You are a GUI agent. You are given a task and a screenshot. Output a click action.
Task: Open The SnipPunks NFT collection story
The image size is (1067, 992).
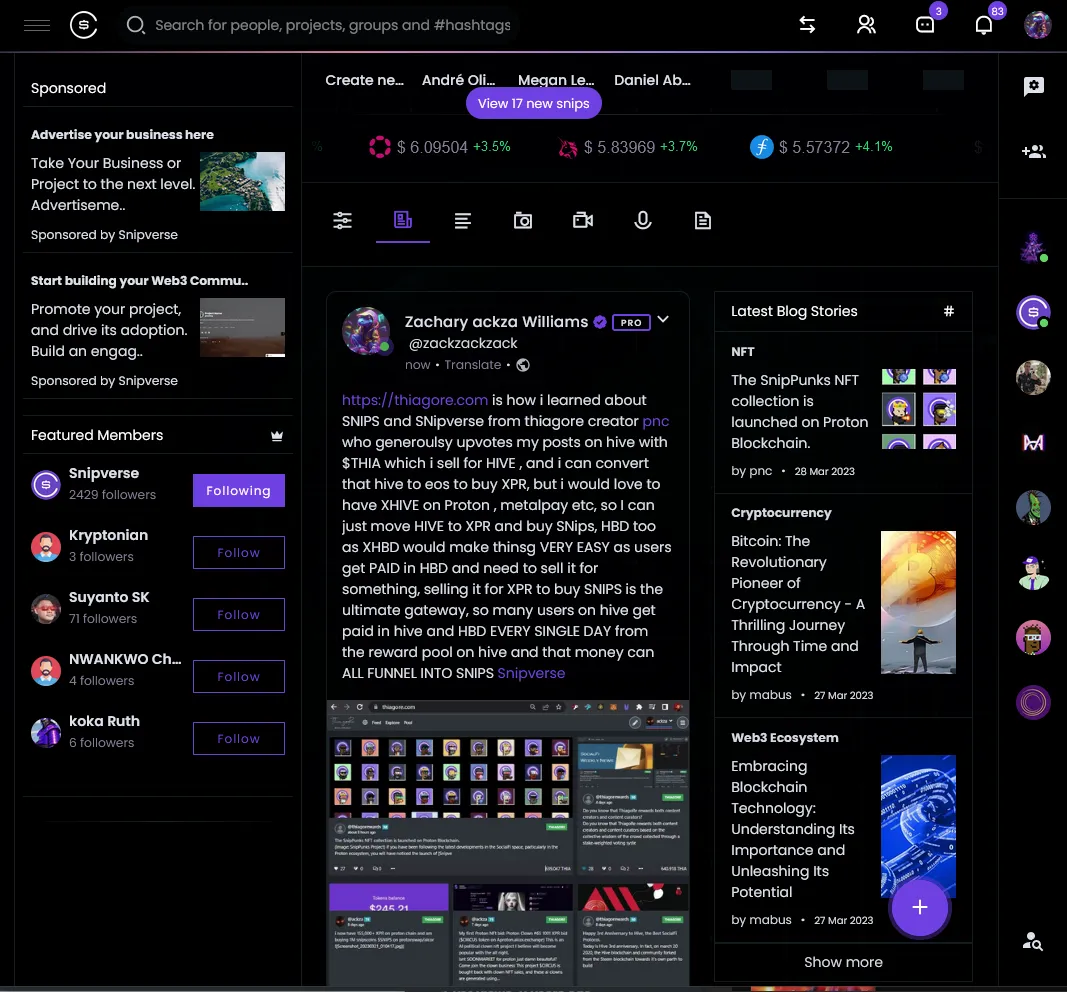(x=799, y=411)
